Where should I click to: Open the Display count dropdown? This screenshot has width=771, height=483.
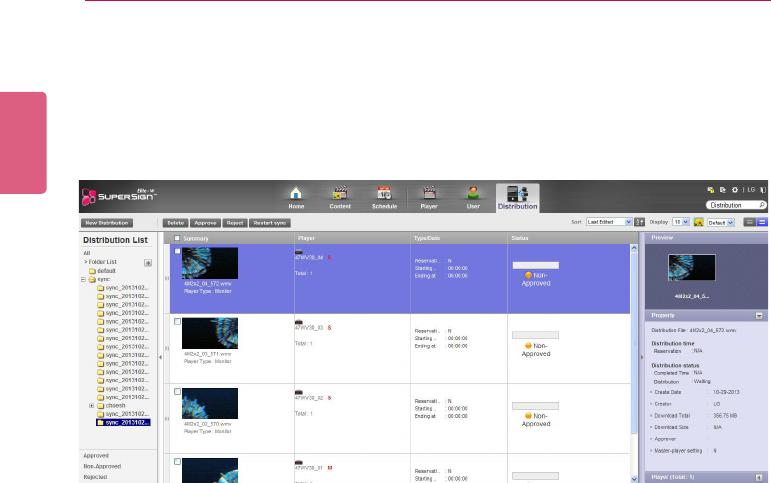pyautogui.click(x=681, y=222)
